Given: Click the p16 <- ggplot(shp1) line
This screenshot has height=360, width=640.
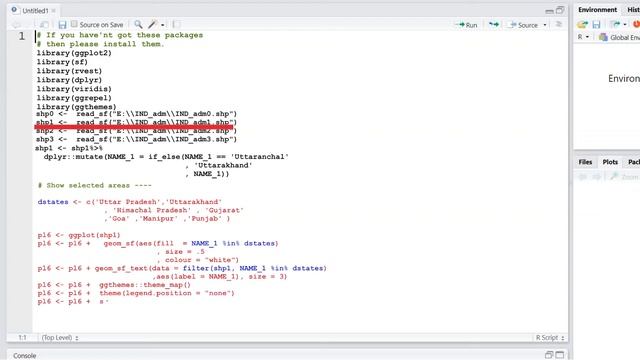Looking at the screenshot, I should pyautogui.click(x=79, y=235).
